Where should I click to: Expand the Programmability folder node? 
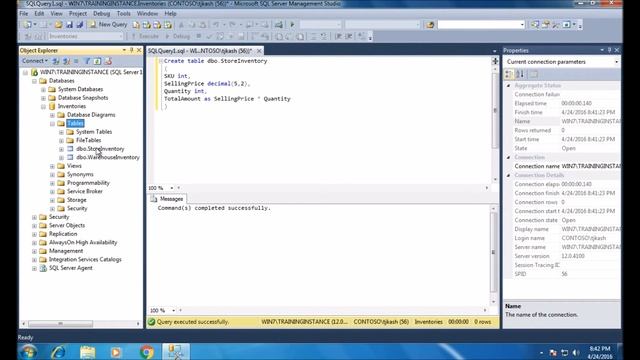point(52,183)
